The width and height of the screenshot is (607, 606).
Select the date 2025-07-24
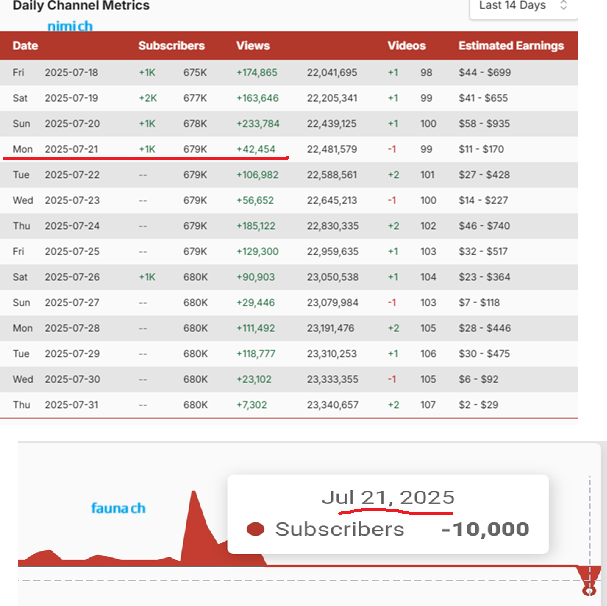(x=72, y=226)
